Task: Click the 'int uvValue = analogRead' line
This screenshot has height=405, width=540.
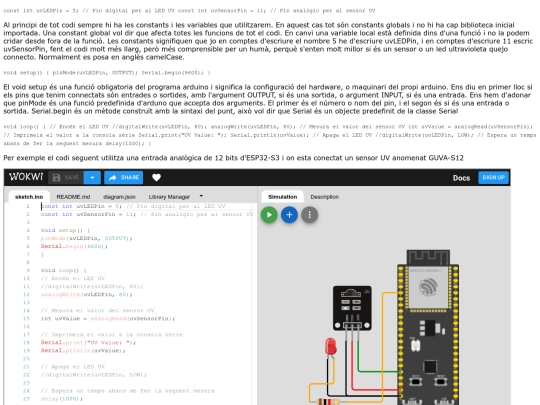Action: [107, 319]
